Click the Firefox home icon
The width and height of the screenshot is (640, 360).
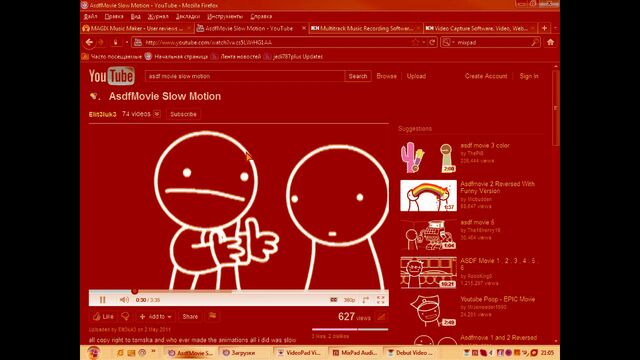point(550,42)
